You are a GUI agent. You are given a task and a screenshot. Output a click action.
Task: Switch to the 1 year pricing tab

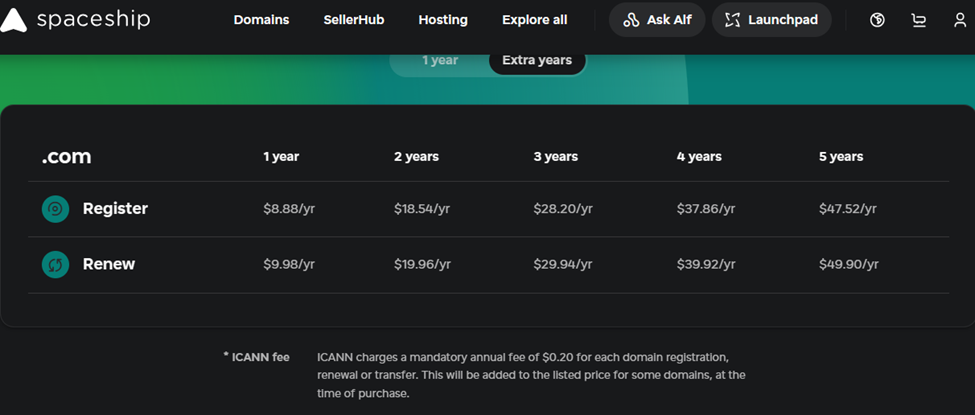pos(440,60)
